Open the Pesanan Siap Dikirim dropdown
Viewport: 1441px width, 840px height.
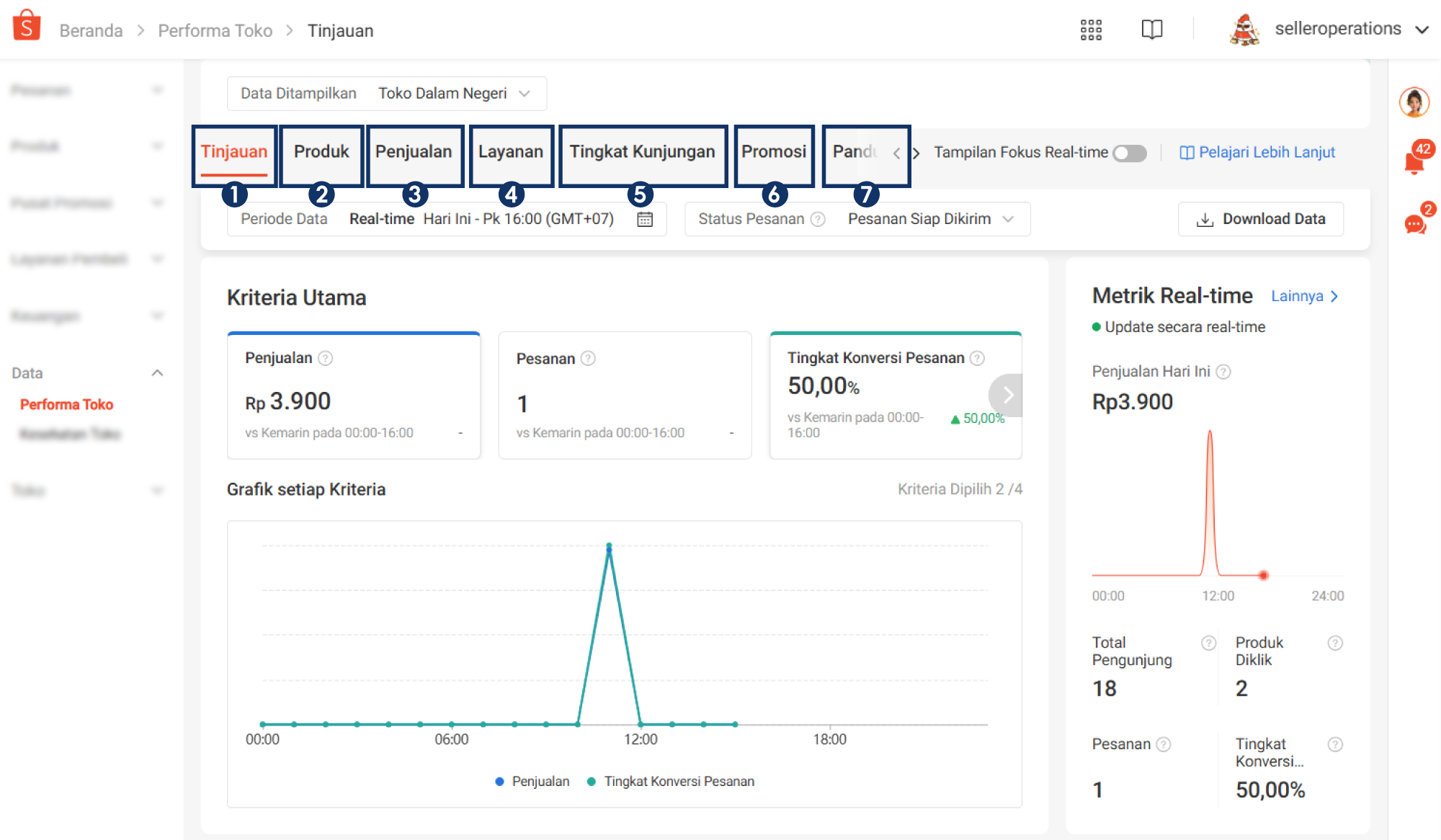coord(930,219)
